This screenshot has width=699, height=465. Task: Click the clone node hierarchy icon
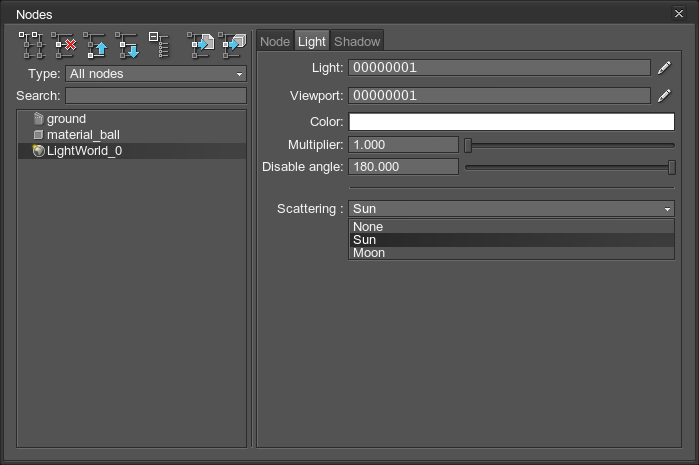[x=33, y=45]
